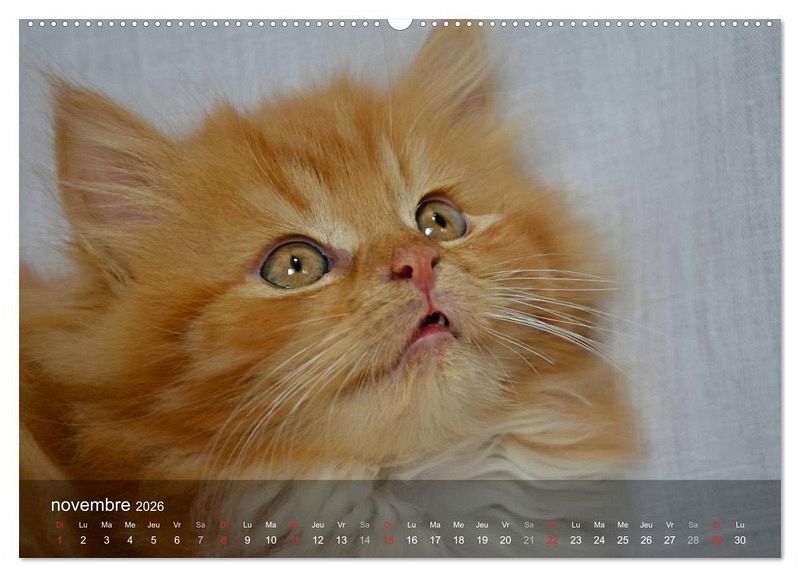Select date 12 in the calendar row
Image resolution: width=800 pixels, height=577 pixels.
318,540
